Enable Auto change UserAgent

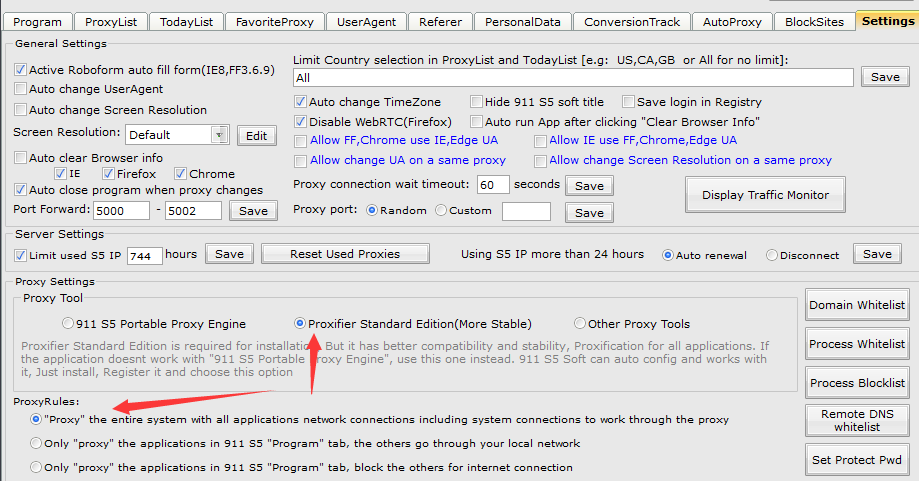point(21,89)
